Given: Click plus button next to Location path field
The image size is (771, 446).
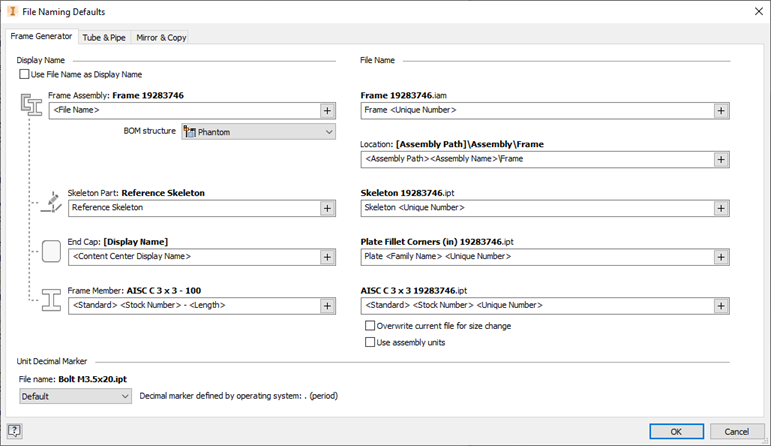Looking at the screenshot, I should pos(720,159).
